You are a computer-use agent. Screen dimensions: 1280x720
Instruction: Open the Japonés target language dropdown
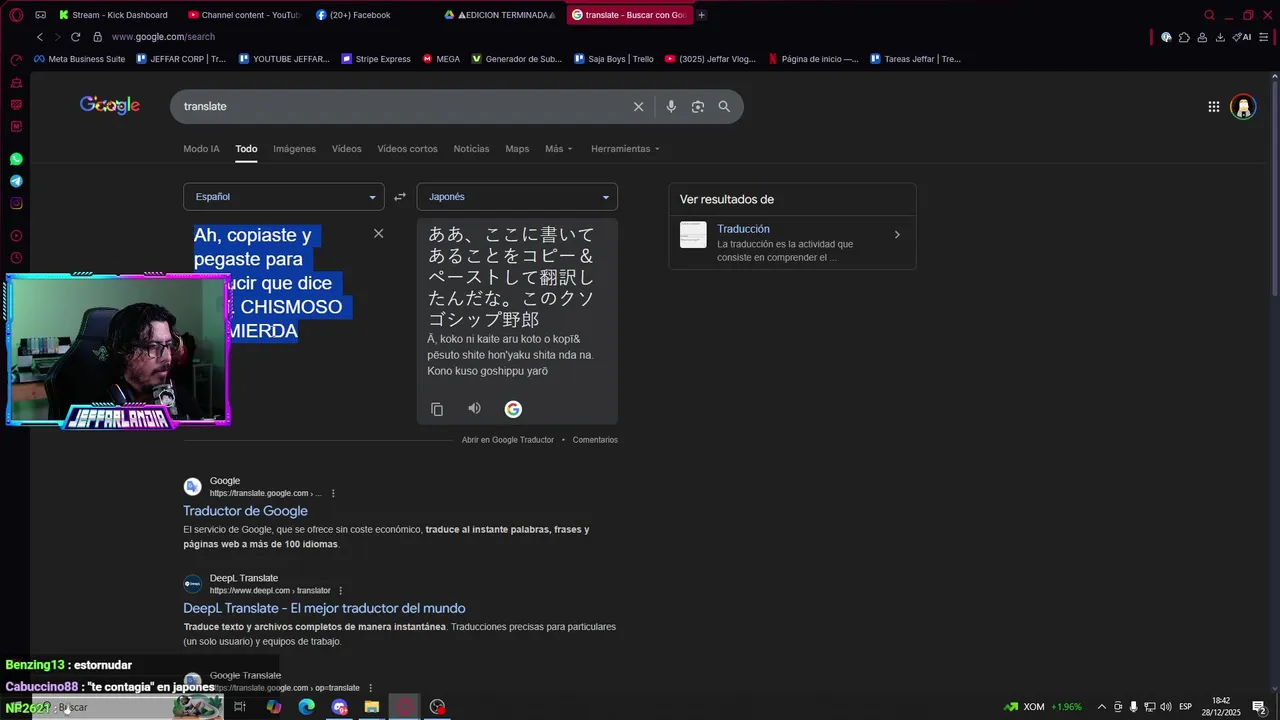[517, 197]
